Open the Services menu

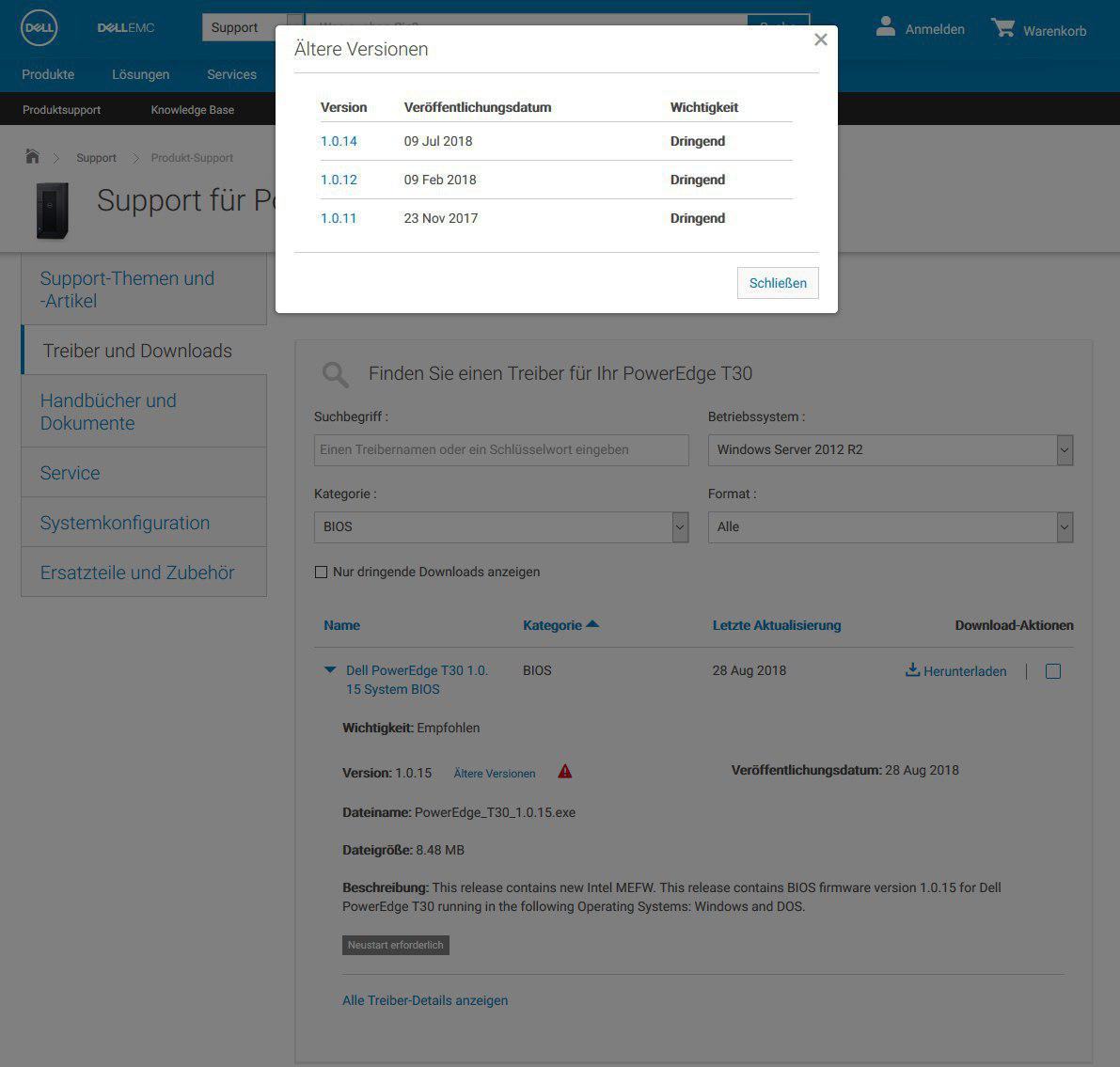231,74
